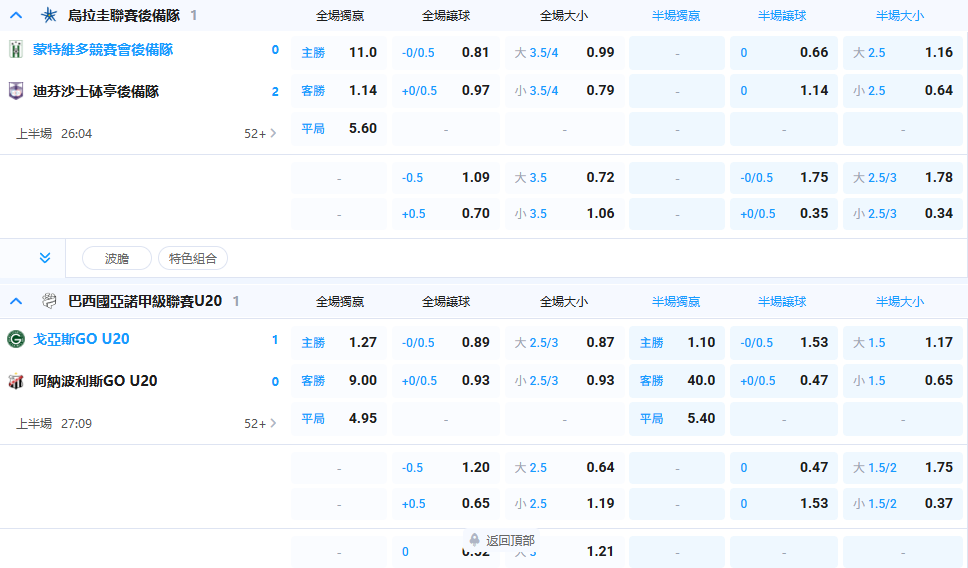This screenshot has height=568, width=968.
Task: Choose 客勝 odds 9.00 for 阿納波利斯
Action: click(x=339, y=380)
